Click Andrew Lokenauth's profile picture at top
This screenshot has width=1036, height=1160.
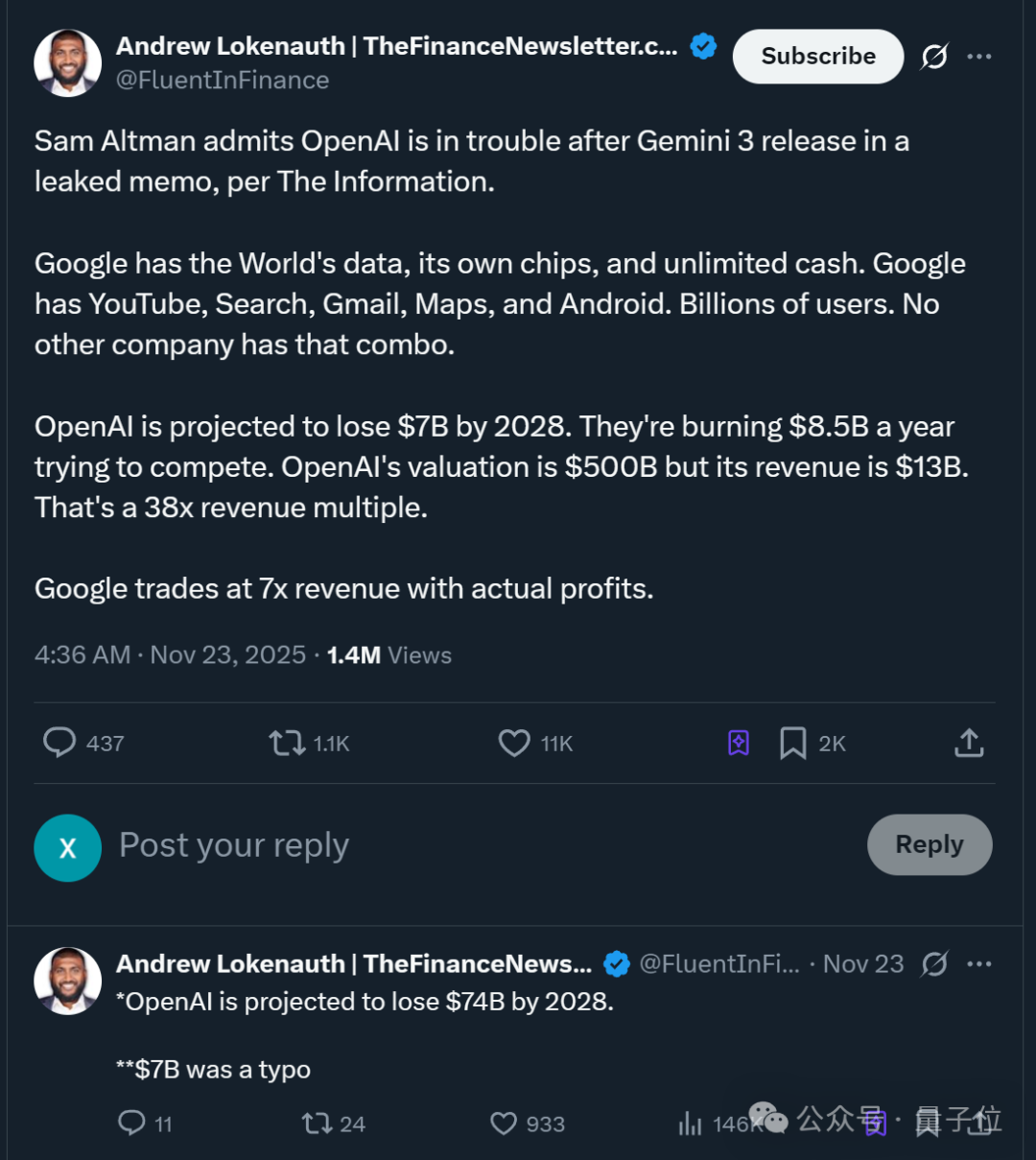(x=67, y=62)
